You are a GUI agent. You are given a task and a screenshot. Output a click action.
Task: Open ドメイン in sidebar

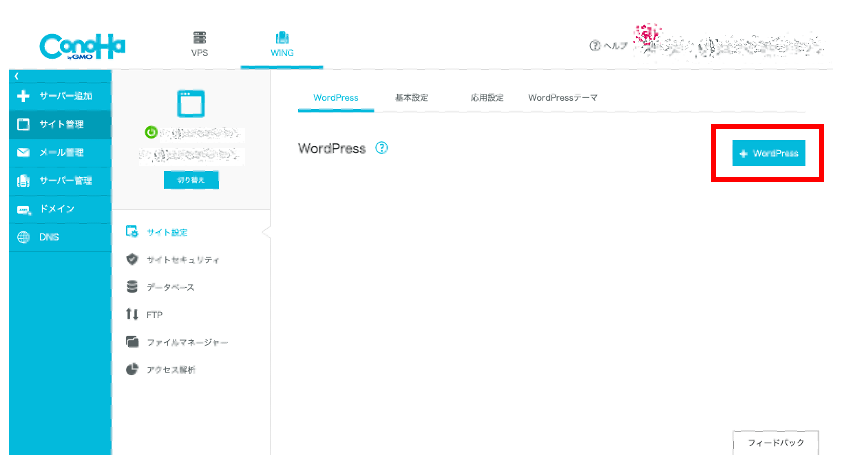pyautogui.click(x=60, y=209)
